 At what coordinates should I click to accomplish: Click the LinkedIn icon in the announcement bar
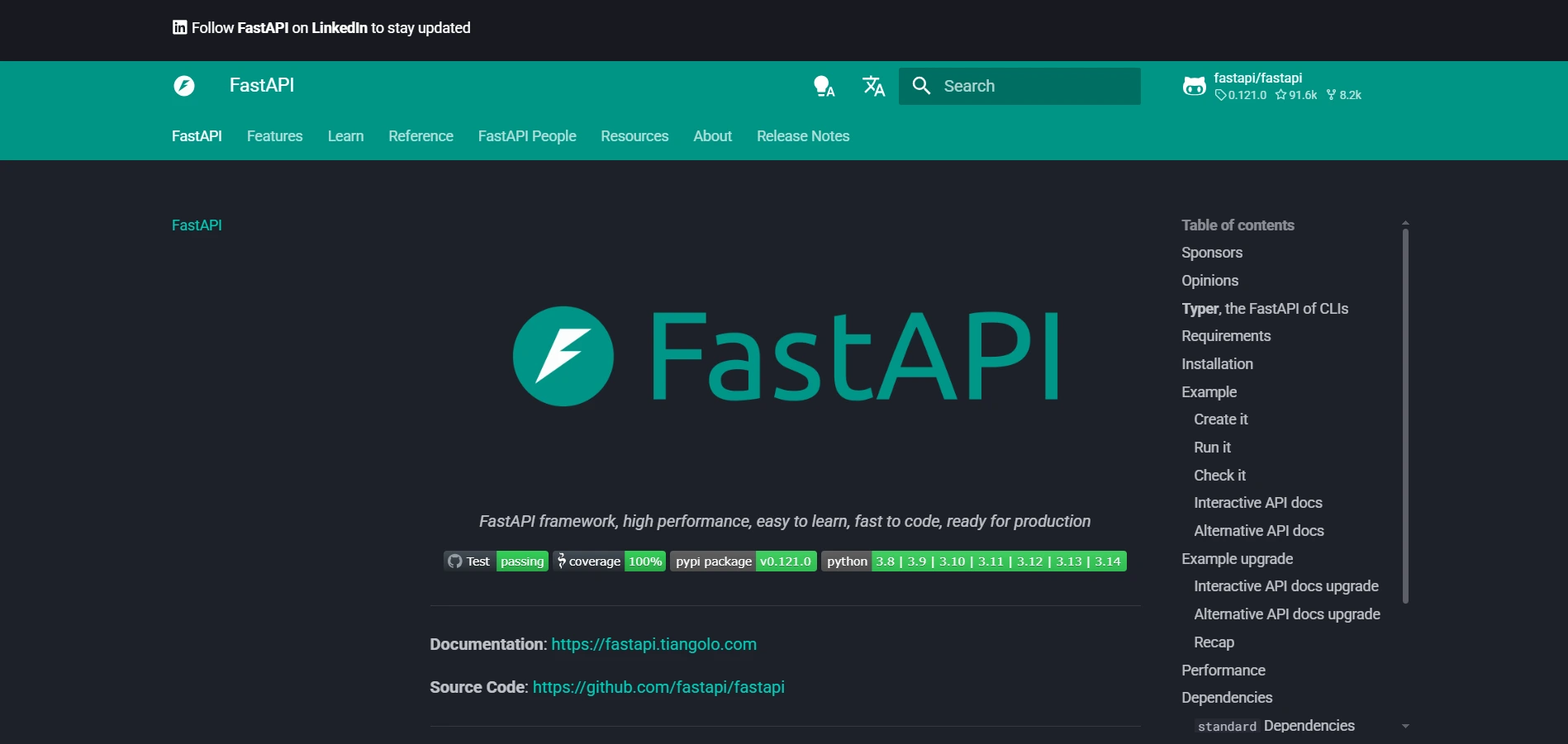click(x=178, y=27)
